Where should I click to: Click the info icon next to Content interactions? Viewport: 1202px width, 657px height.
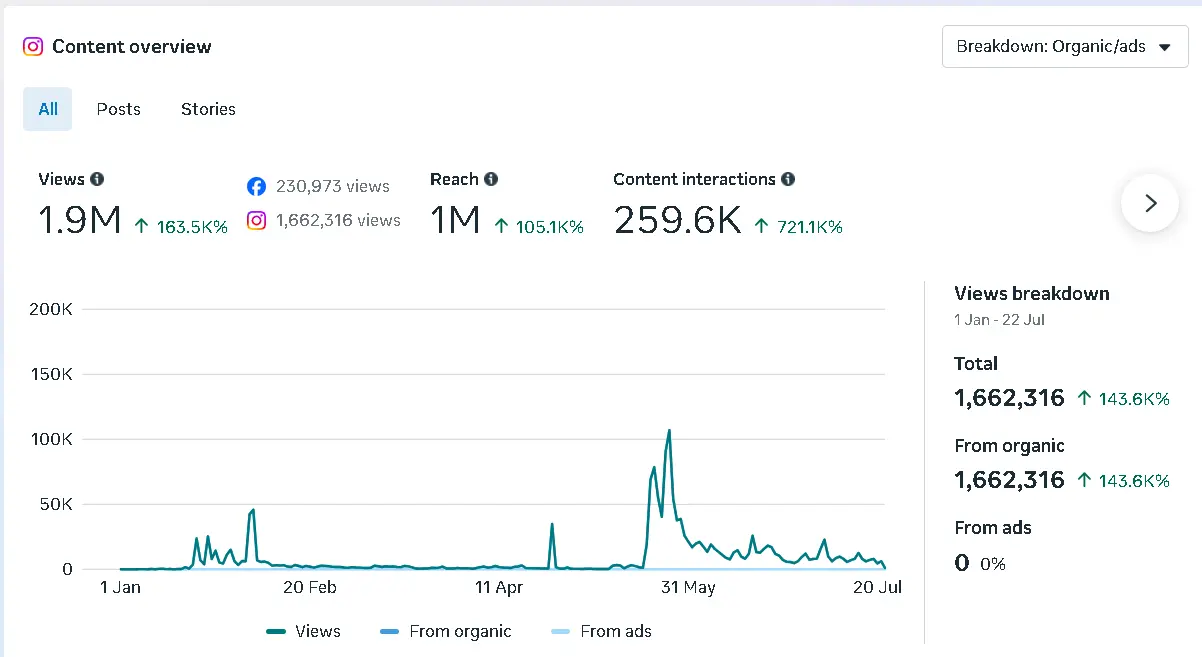click(788, 179)
